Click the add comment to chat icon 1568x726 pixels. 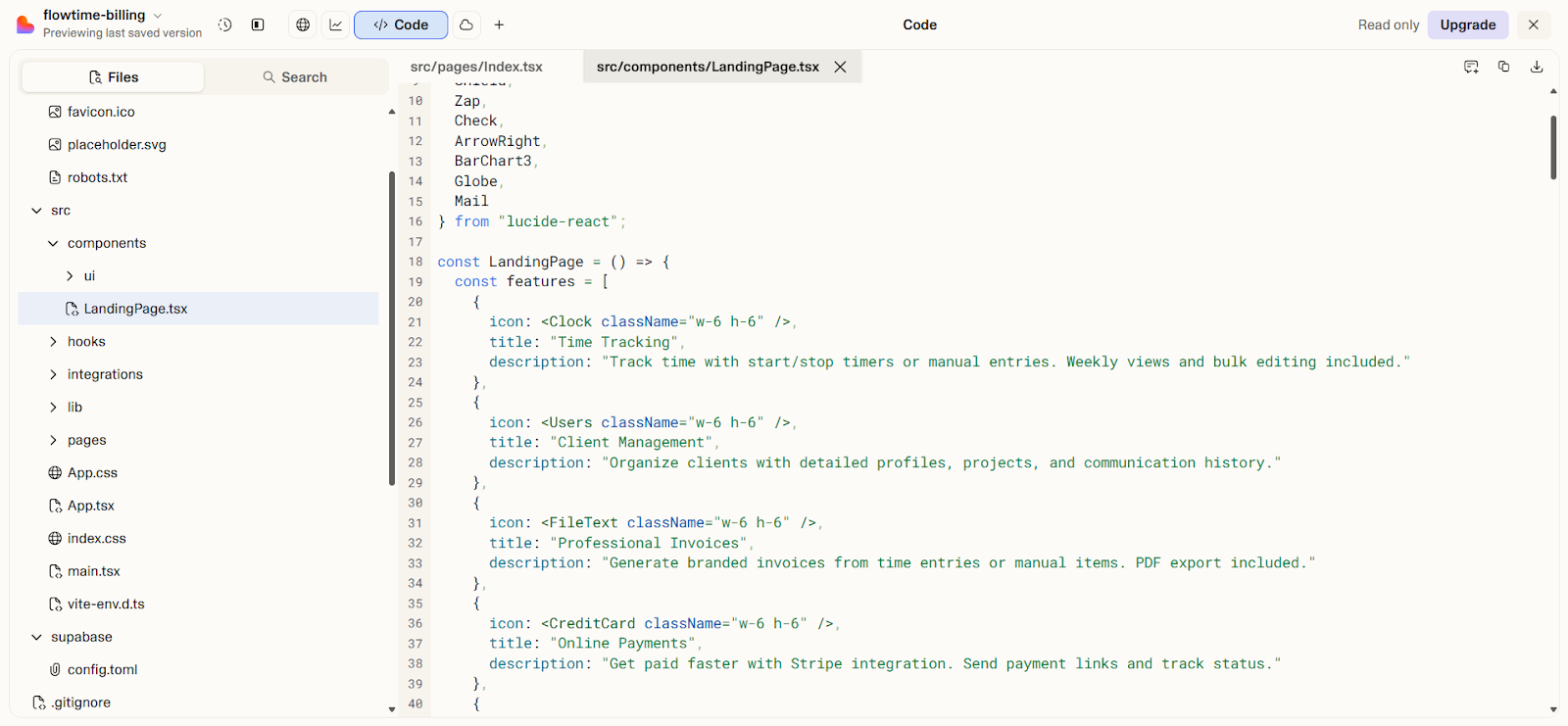coord(1471,67)
